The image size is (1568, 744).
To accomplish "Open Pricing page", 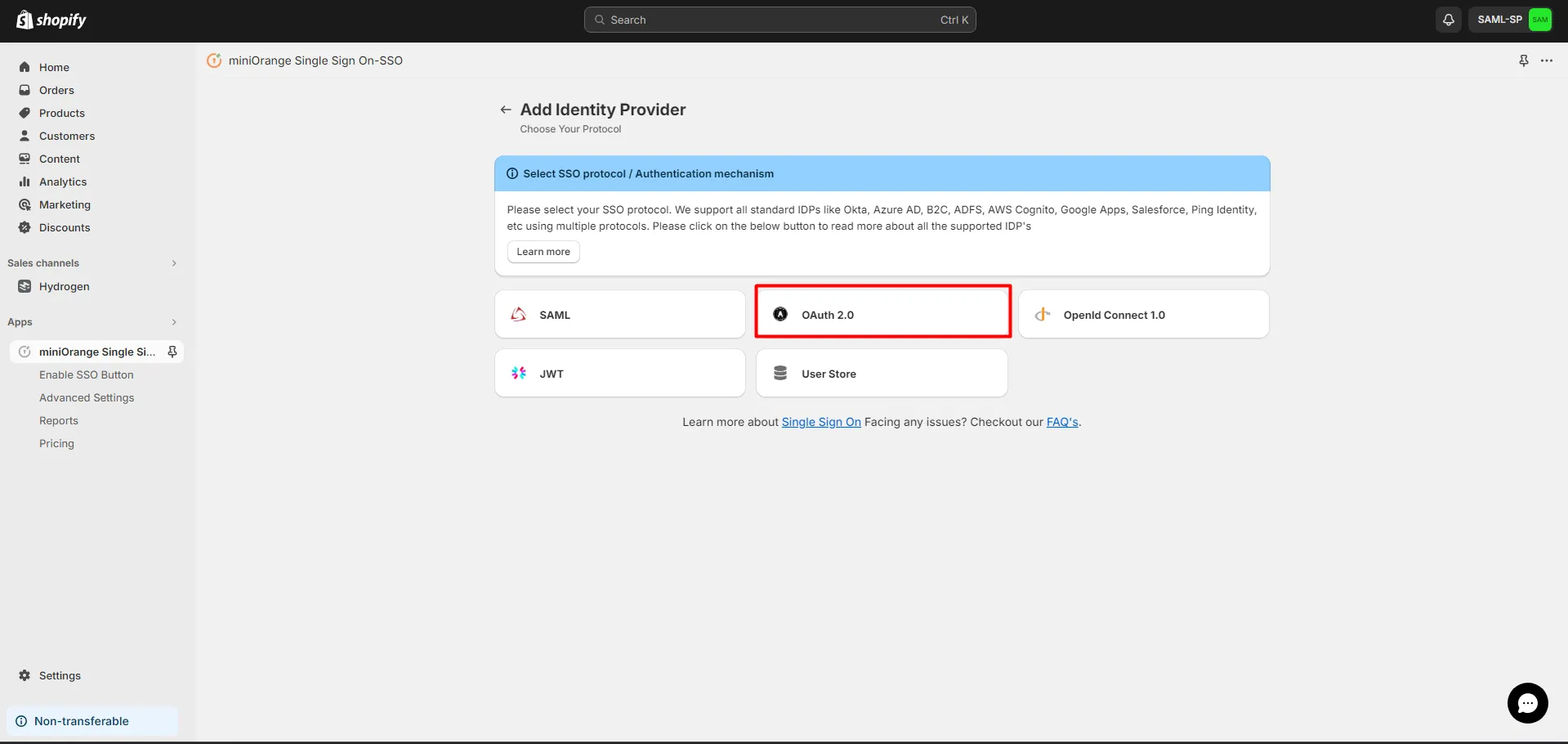I will tap(56, 443).
